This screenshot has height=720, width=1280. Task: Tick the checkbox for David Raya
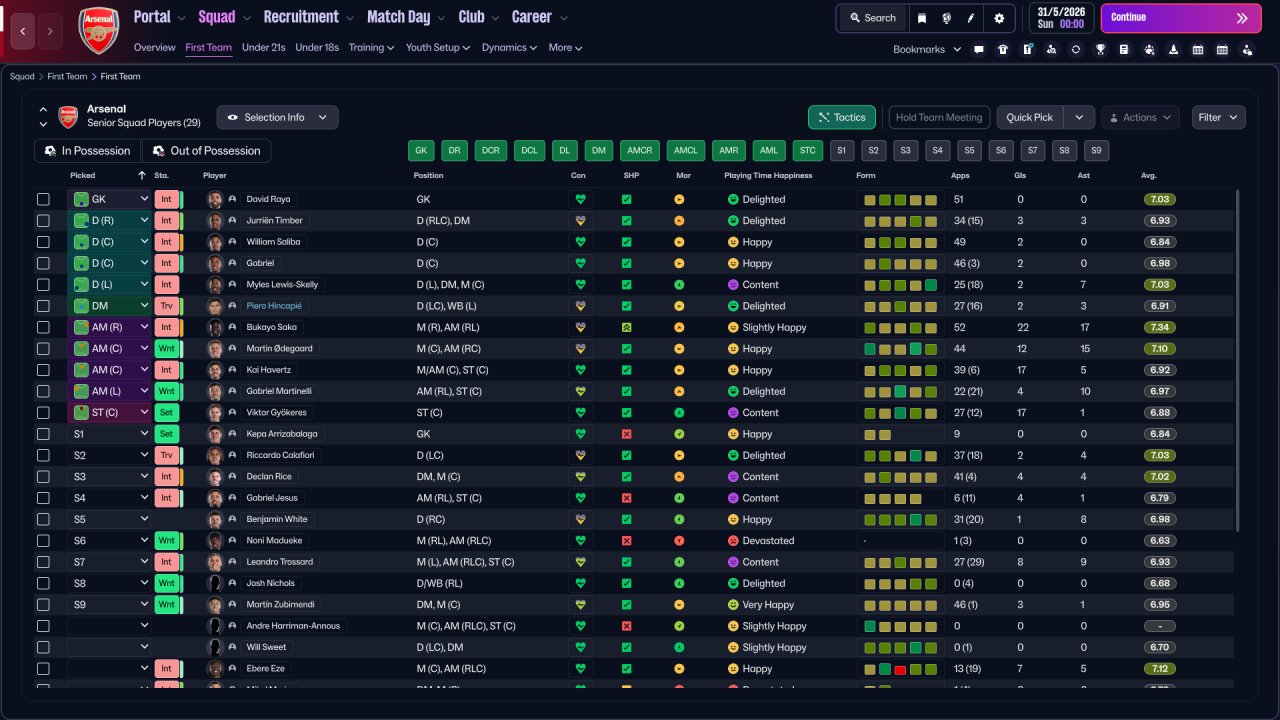(43, 199)
